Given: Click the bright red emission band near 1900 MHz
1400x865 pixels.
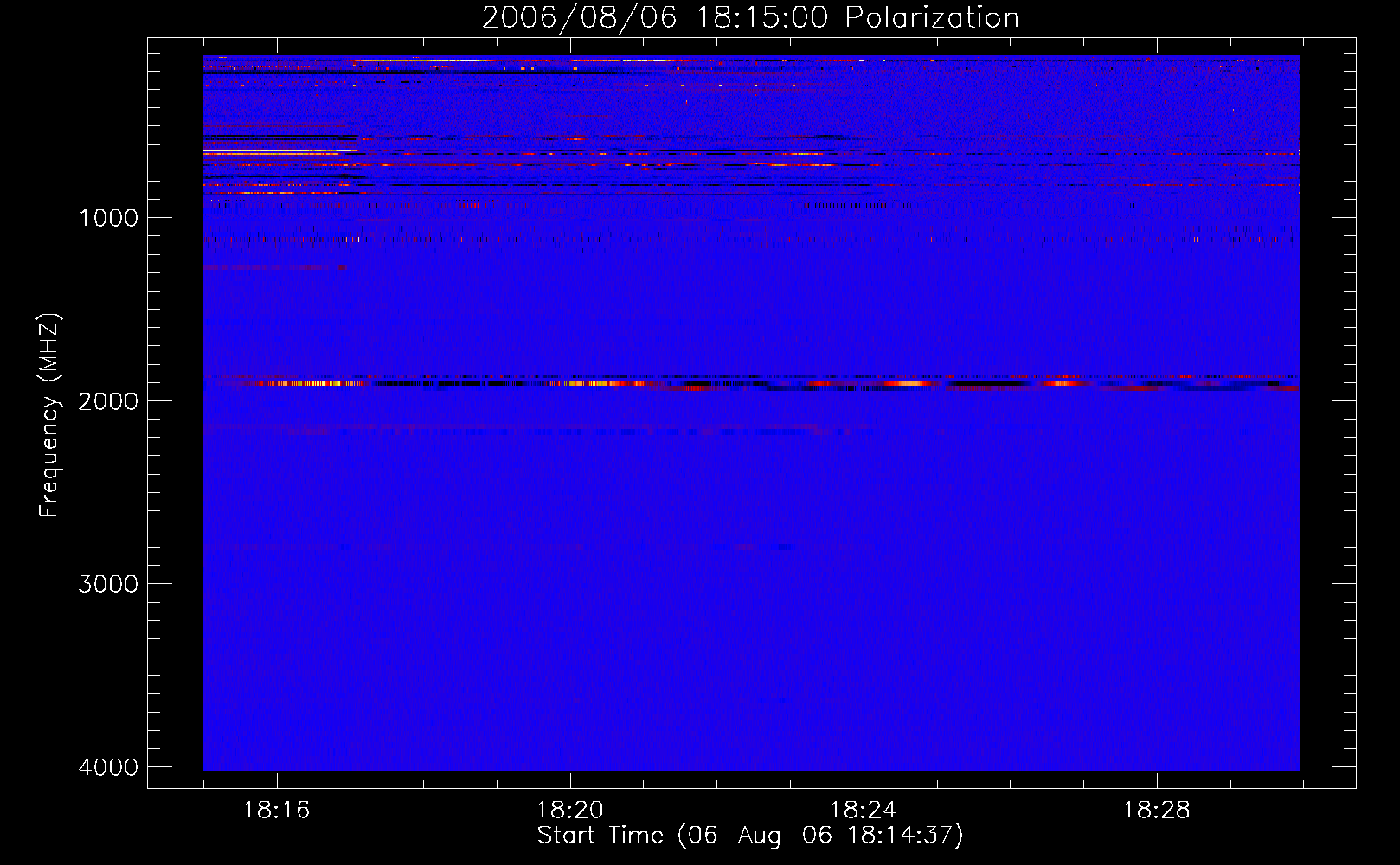Looking at the screenshot, I should pos(751,382).
